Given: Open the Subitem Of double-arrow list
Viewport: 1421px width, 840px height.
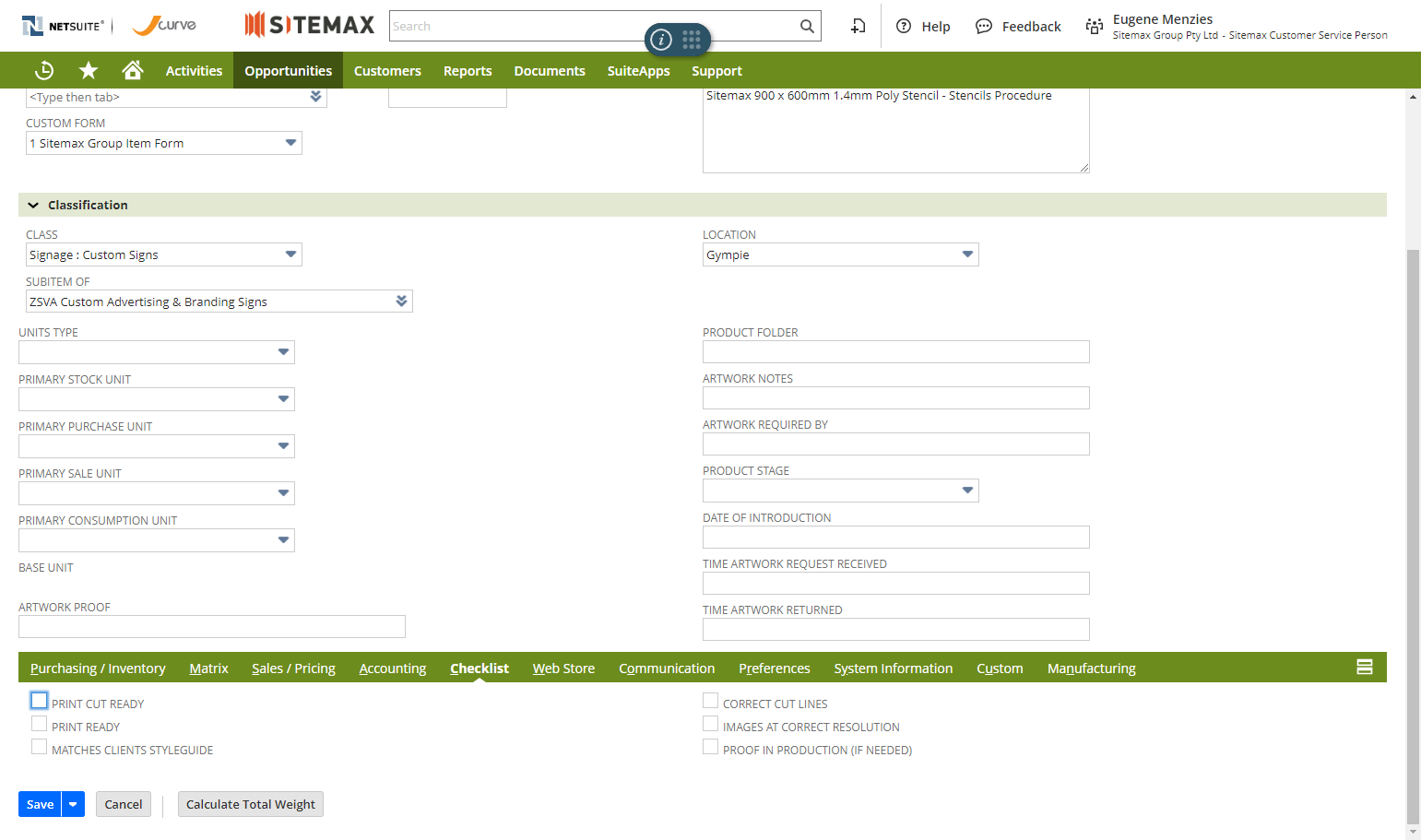Looking at the screenshot, I should tap(401, 301).
